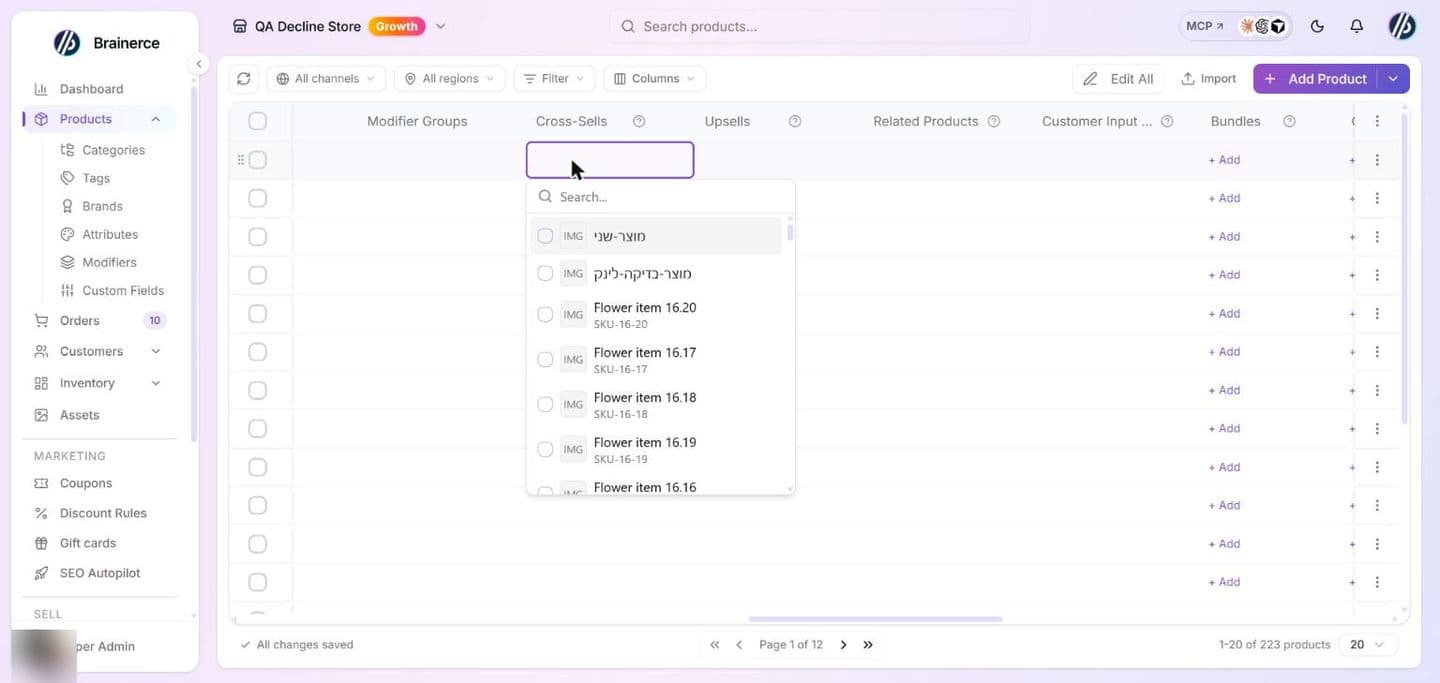This screenshot has width=1440, height=683.
Task: Focus the Search products field
Action: click(819, 26)
